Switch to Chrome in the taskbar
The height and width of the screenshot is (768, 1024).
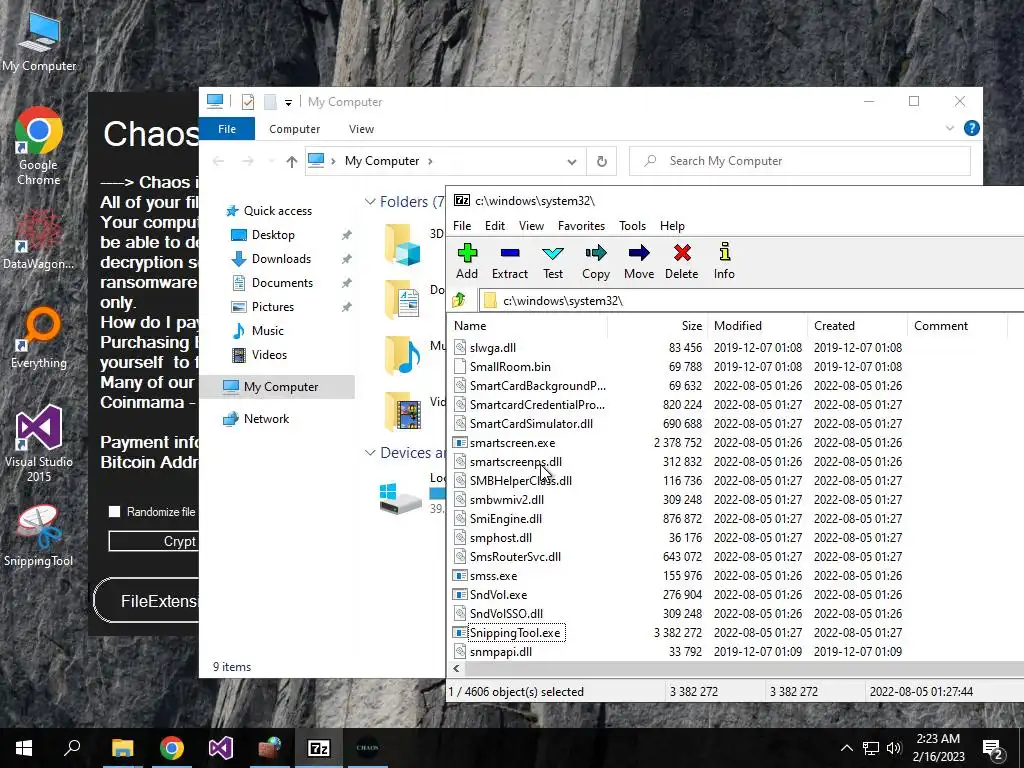172,748
